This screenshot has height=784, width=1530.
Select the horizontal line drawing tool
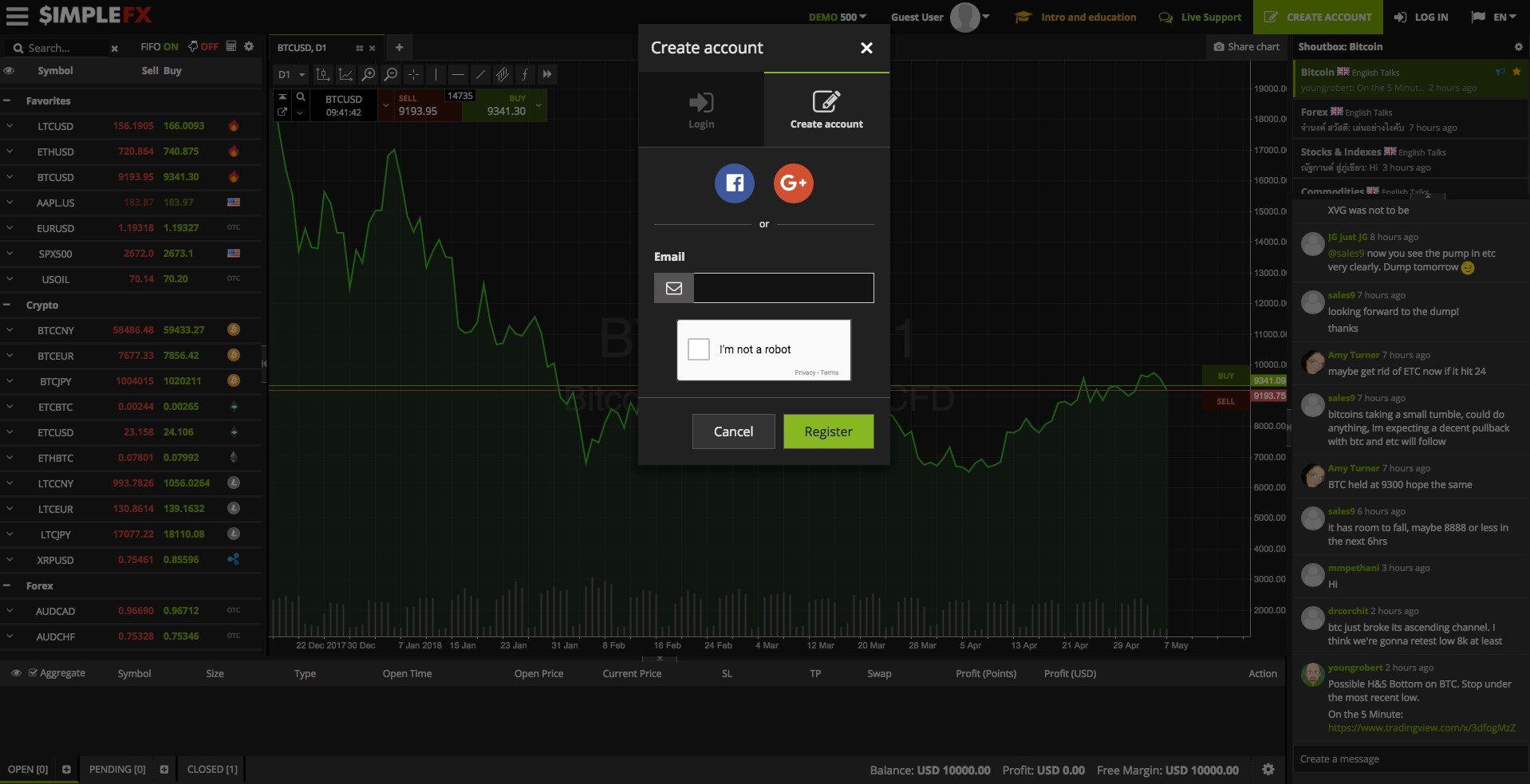[458, 74]
